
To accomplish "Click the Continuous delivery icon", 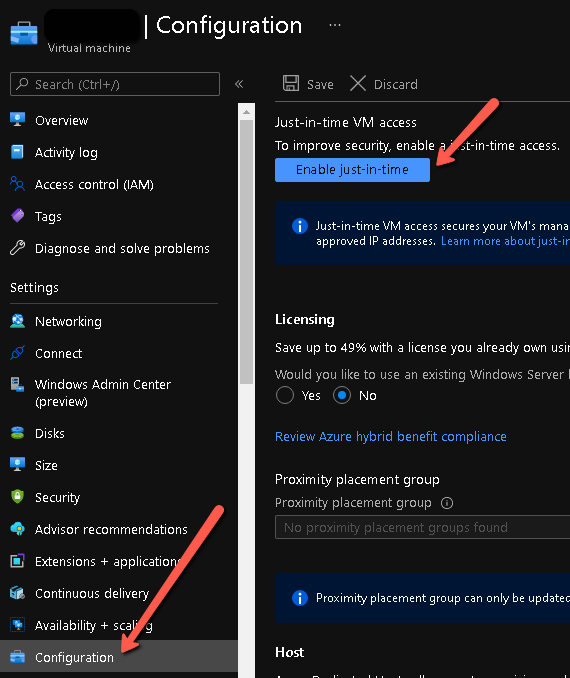I will click(x=17, y=593).
